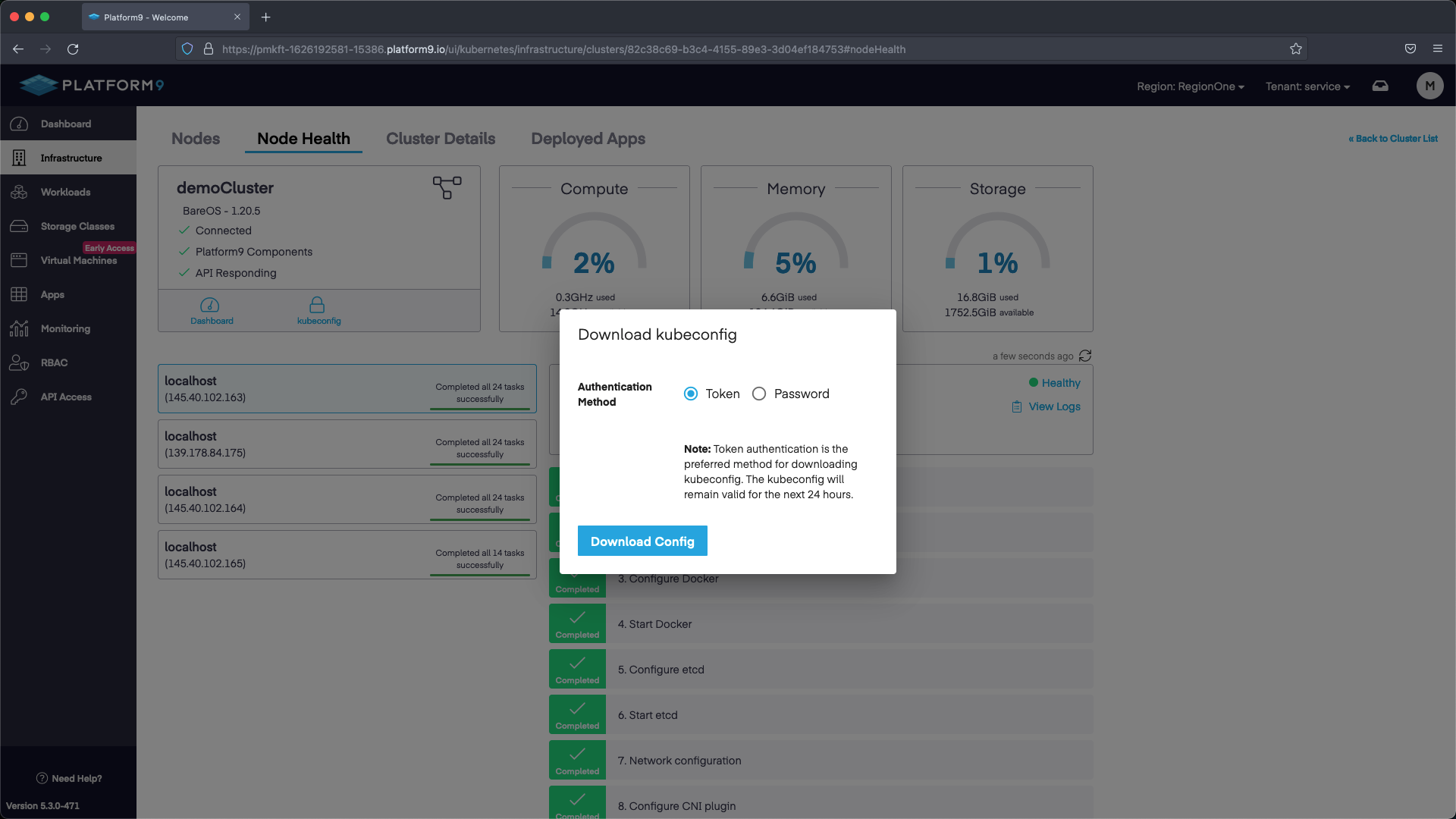Screen dimensions: 1456x819
Task: Refresh node health with the reload icon
Action: point(1085,356)
